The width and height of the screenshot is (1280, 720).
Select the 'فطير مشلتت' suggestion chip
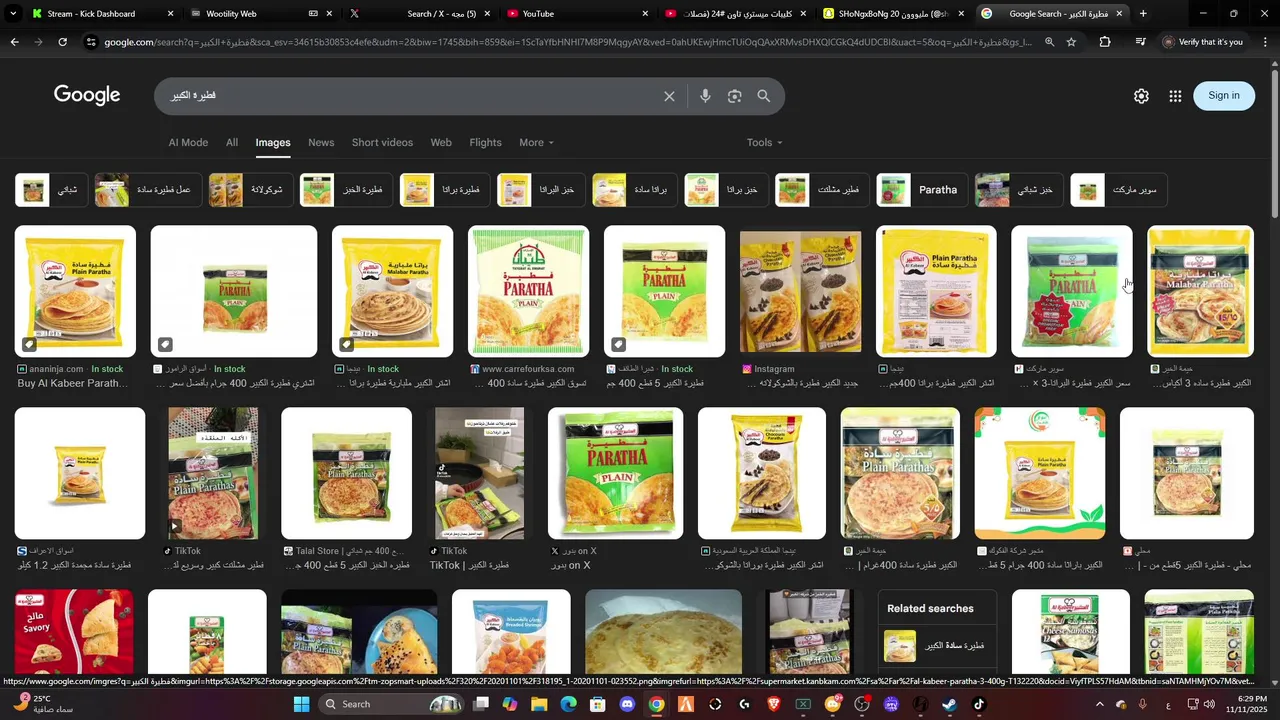(821, 190)
